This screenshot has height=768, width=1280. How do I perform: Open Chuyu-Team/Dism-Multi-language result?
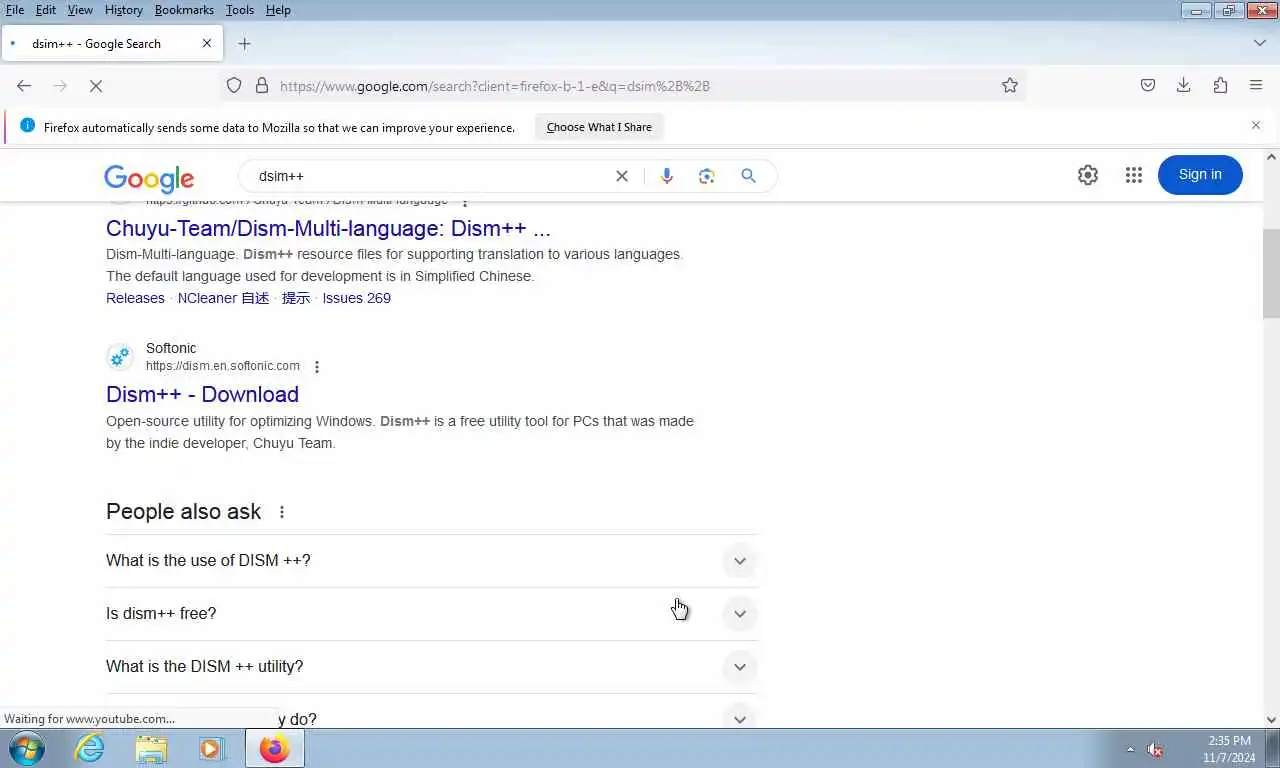[x=328, y=228]
